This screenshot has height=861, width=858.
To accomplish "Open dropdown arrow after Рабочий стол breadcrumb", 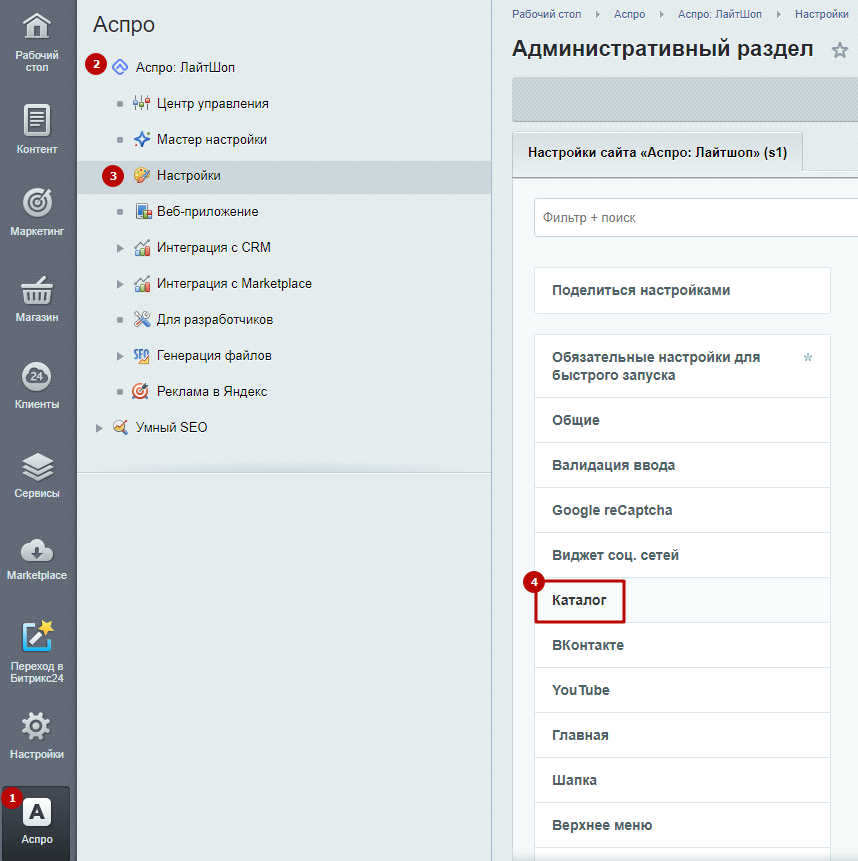I will (x=598, y=15).
